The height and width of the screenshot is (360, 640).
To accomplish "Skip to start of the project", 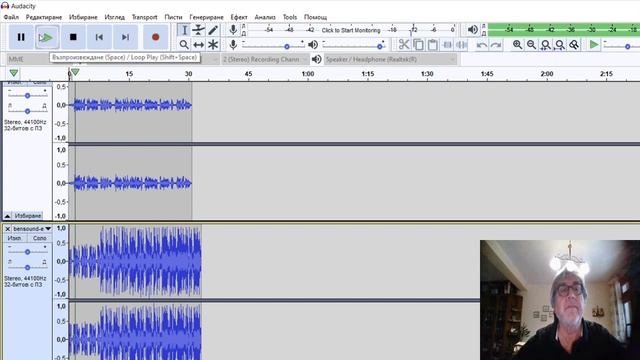I will (x=99, y=37).
